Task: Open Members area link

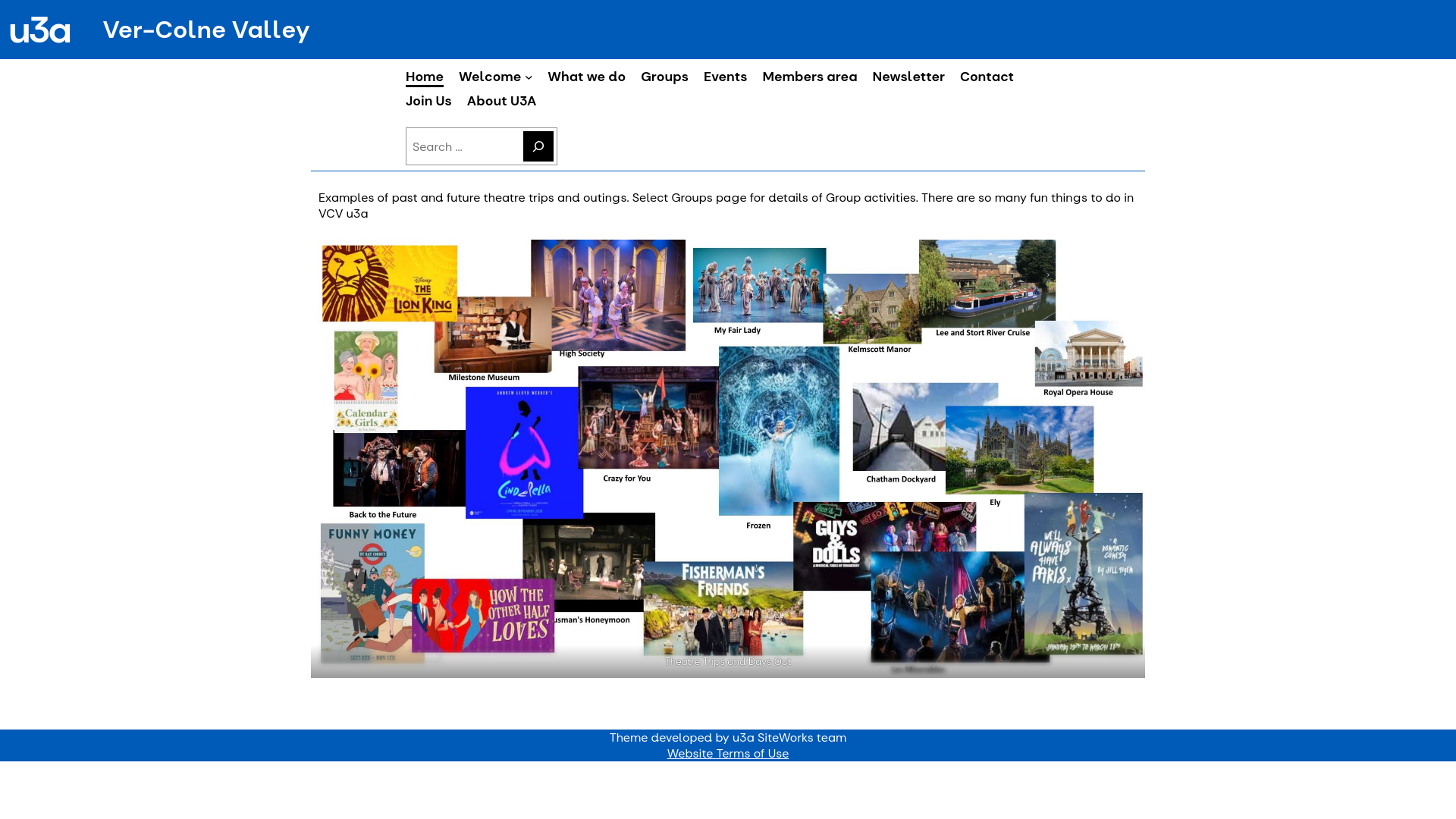Action: [x=809, y=77]
